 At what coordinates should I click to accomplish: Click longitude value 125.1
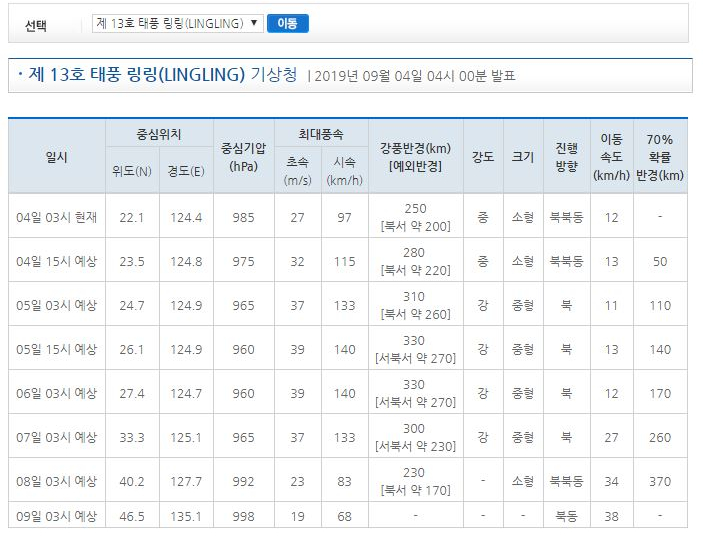tap(186, 438)
